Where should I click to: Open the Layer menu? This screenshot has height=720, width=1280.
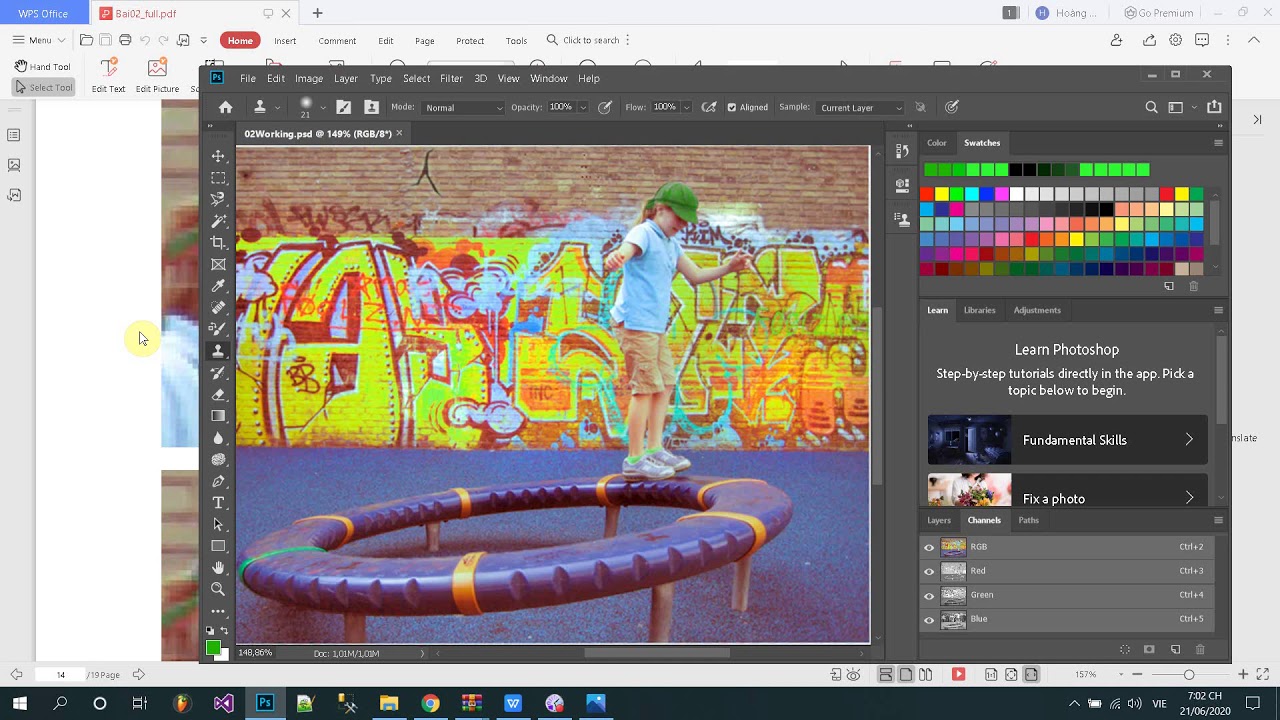click(346, 78)
